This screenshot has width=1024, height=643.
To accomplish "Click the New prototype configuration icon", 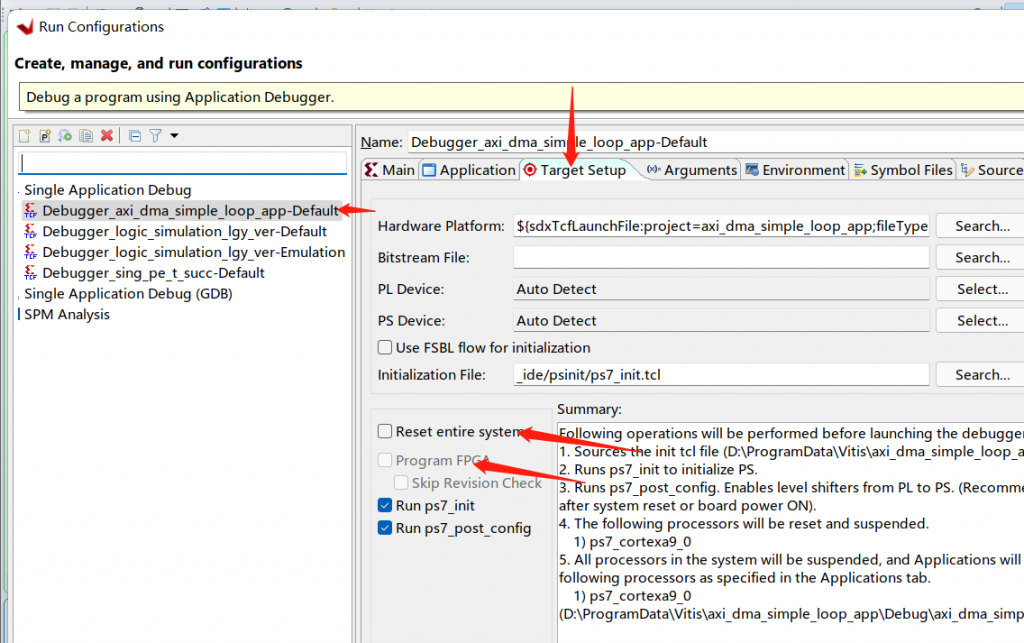I will click(45, 136).
